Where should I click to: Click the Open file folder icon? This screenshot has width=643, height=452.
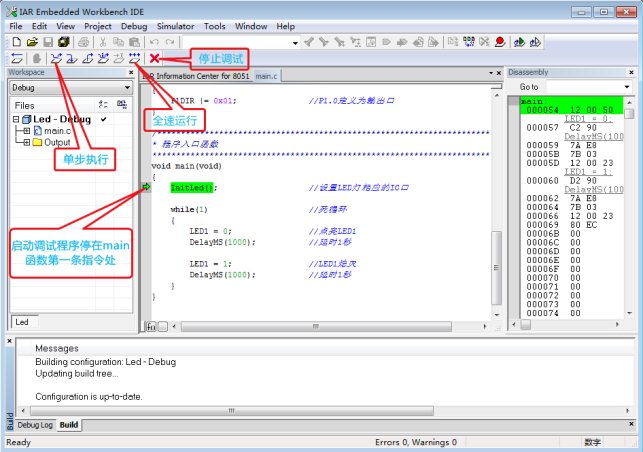click(32, 42)
